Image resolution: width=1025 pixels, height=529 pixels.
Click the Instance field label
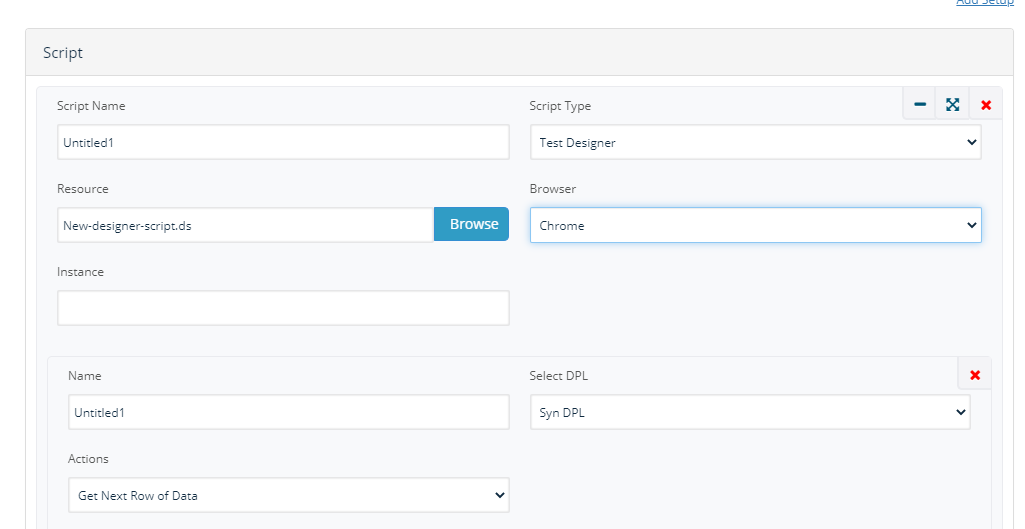tap(80, 272)
